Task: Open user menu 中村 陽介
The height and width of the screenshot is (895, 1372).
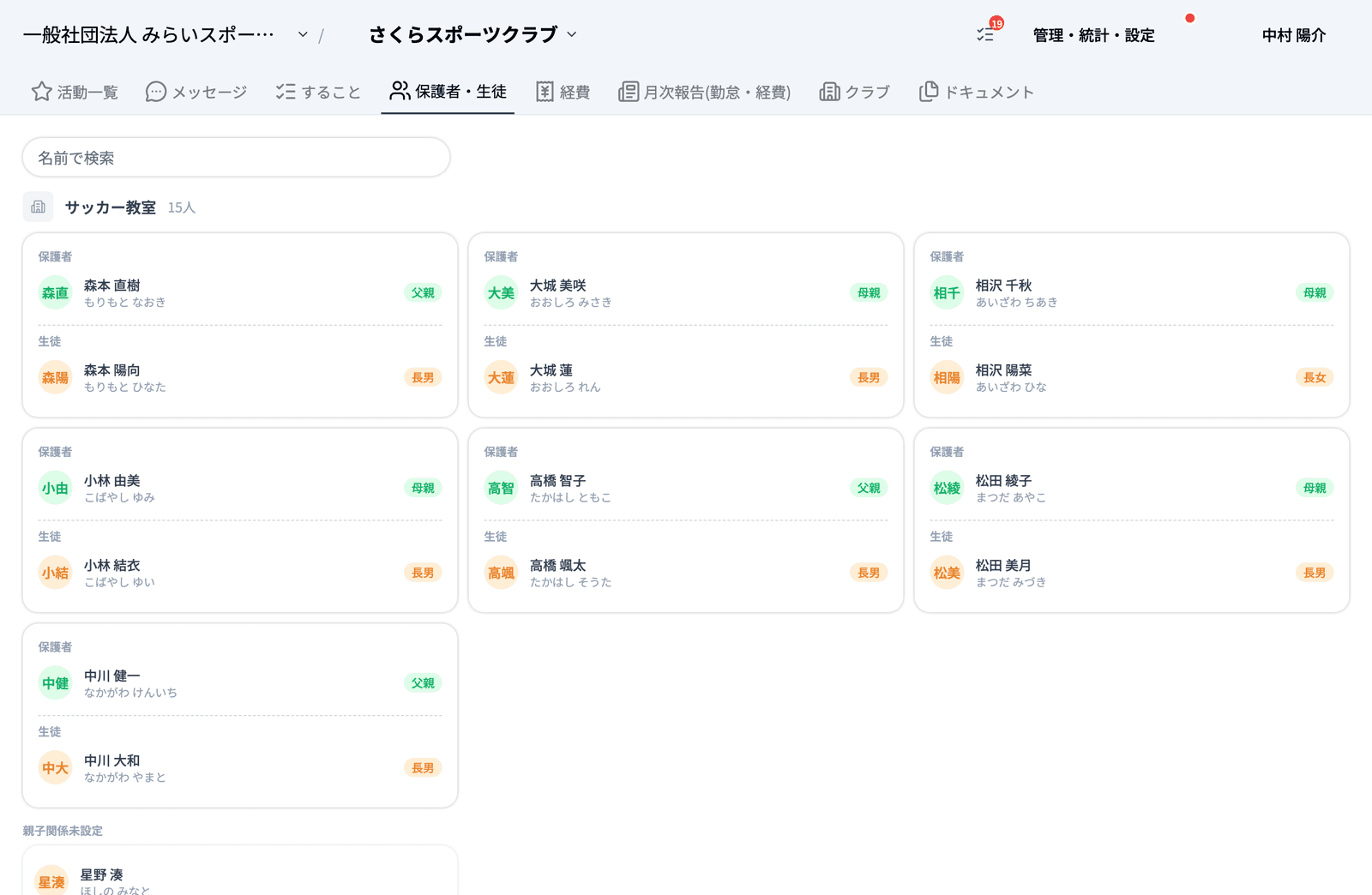Action: [1294, 35]
